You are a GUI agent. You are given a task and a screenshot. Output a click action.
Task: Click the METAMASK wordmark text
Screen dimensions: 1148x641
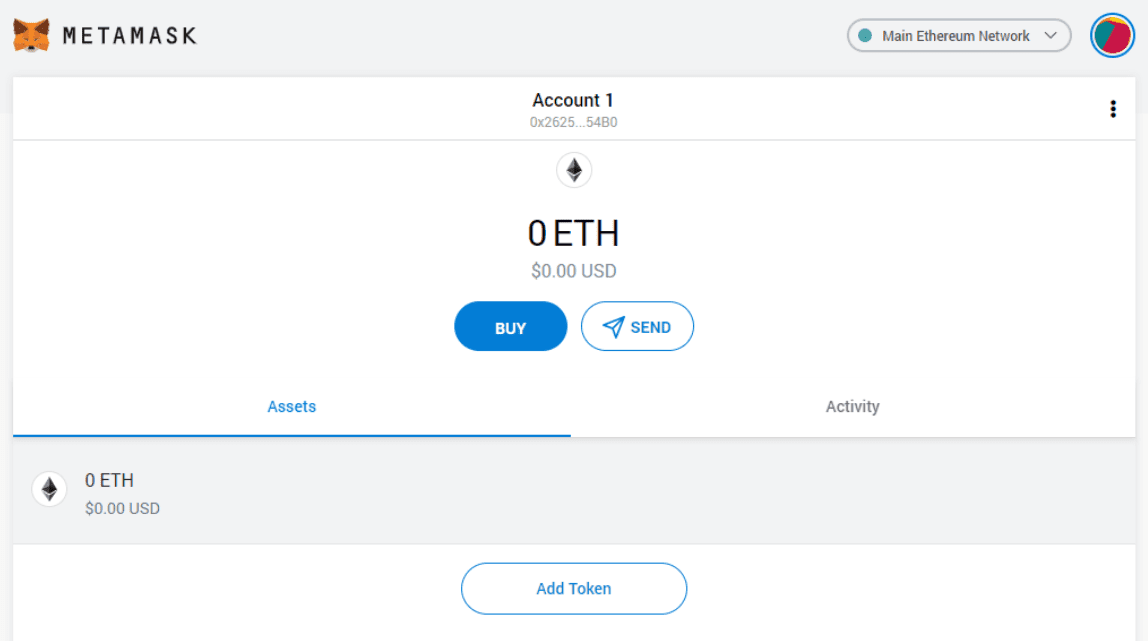point(130,36)
